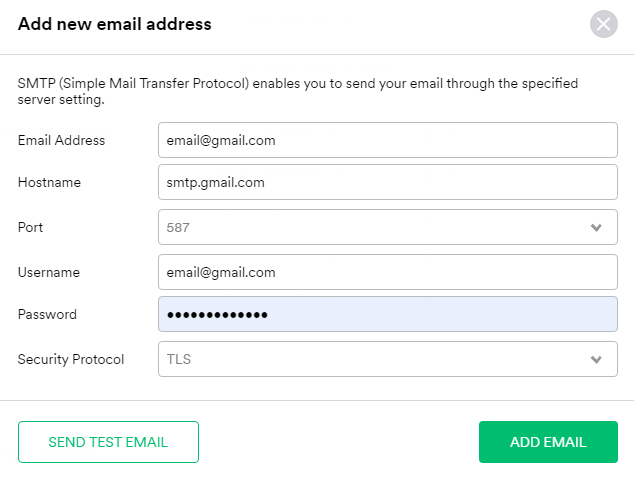Open the Port dropdown showing 587
The height and width of the screenshot is (477, 634).
coord(370,227)
